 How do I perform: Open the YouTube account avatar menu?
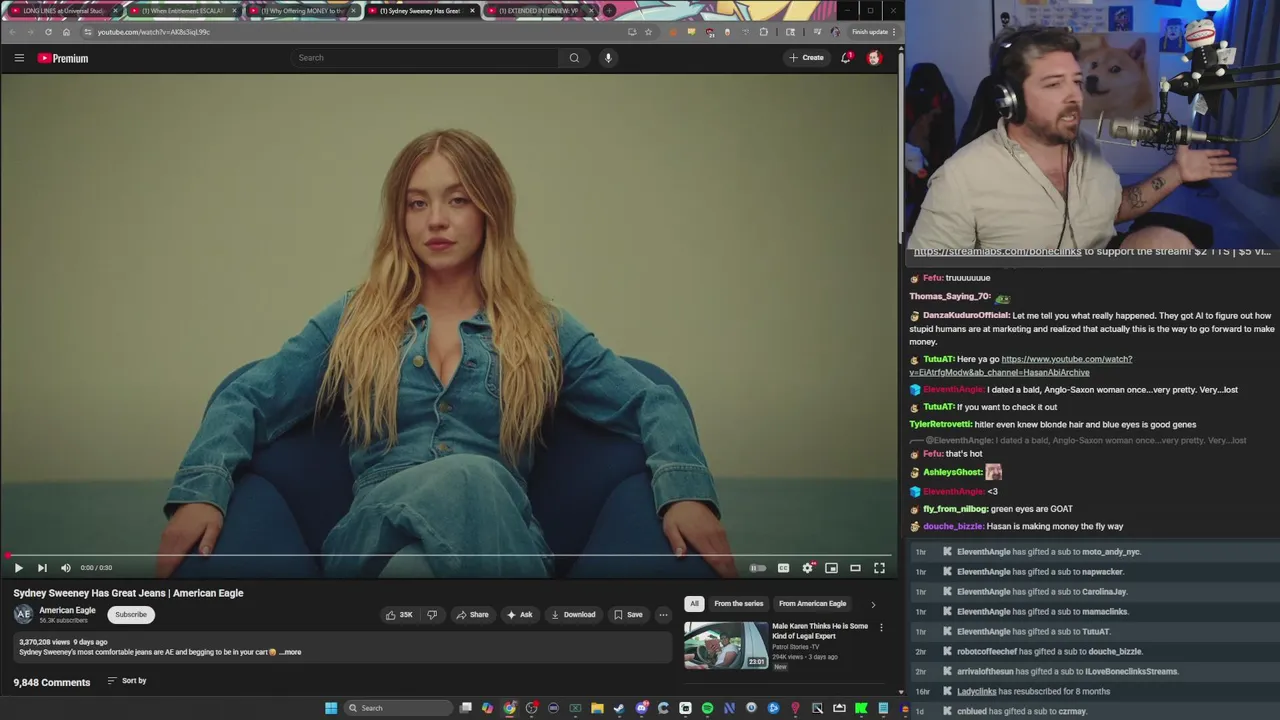[x=874, y=58]
